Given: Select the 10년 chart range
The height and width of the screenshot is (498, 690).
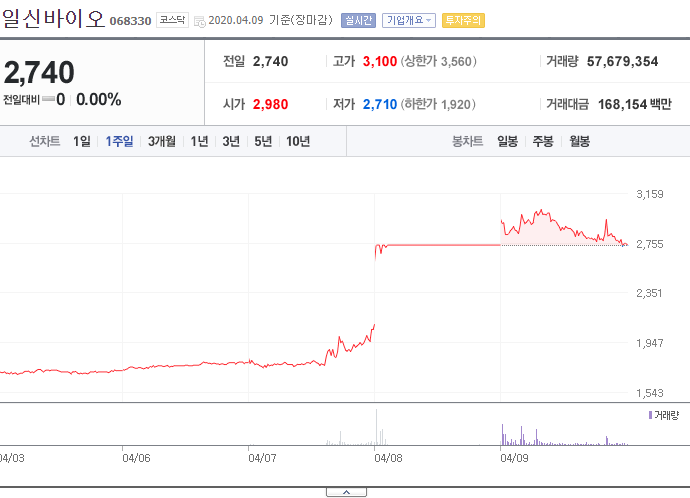Looking at the screenshot, I should coord(298,141).
